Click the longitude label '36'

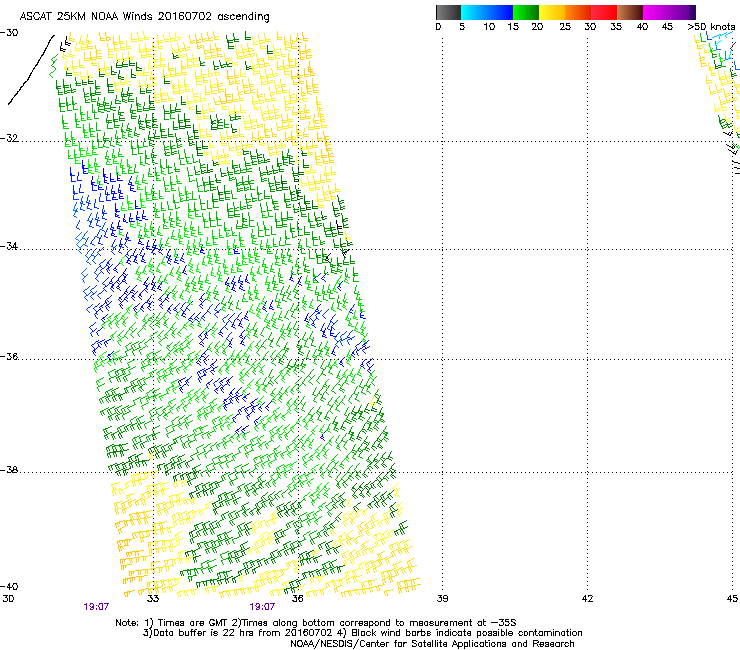297,599
